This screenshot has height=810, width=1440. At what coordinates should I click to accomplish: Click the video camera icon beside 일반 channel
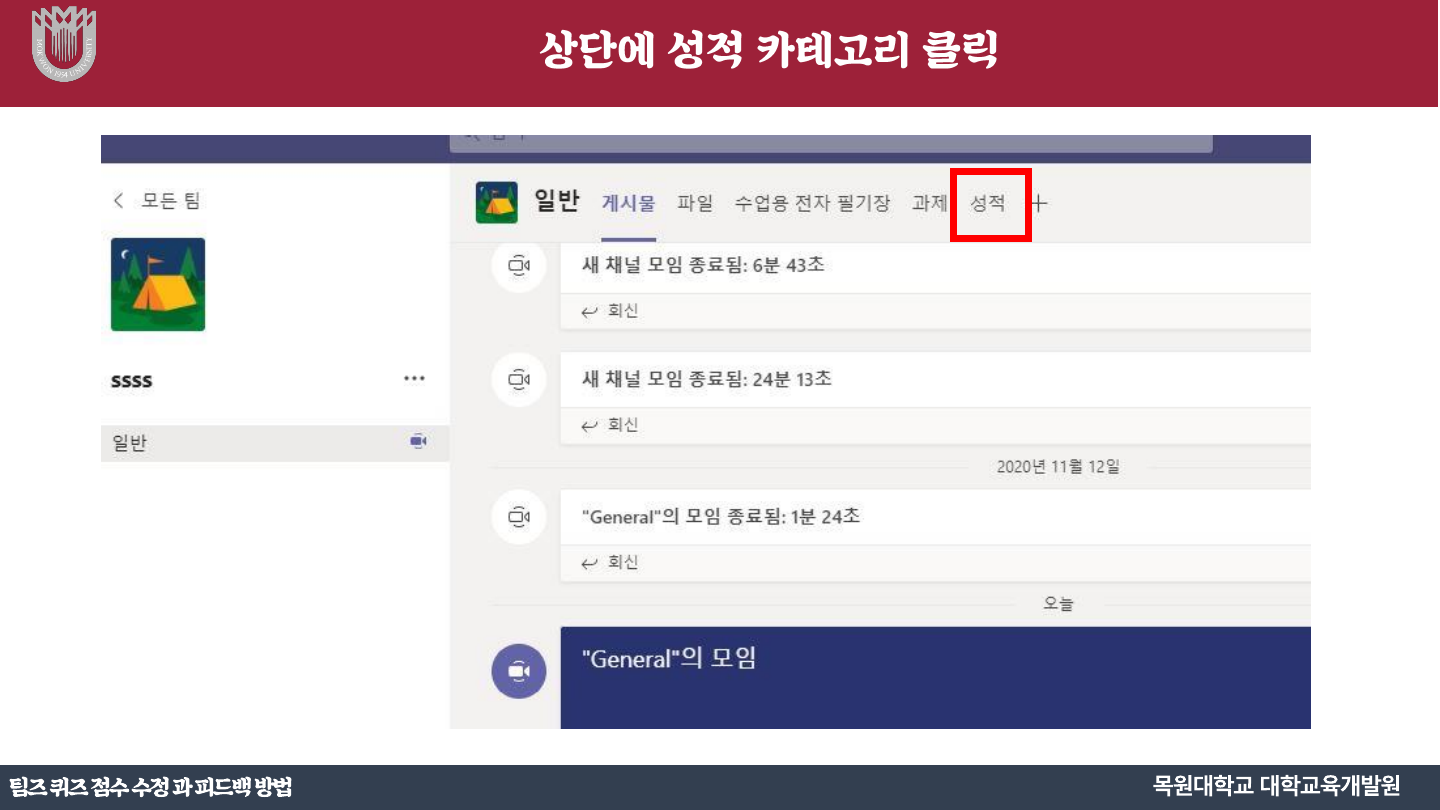(x=418, y=442)
